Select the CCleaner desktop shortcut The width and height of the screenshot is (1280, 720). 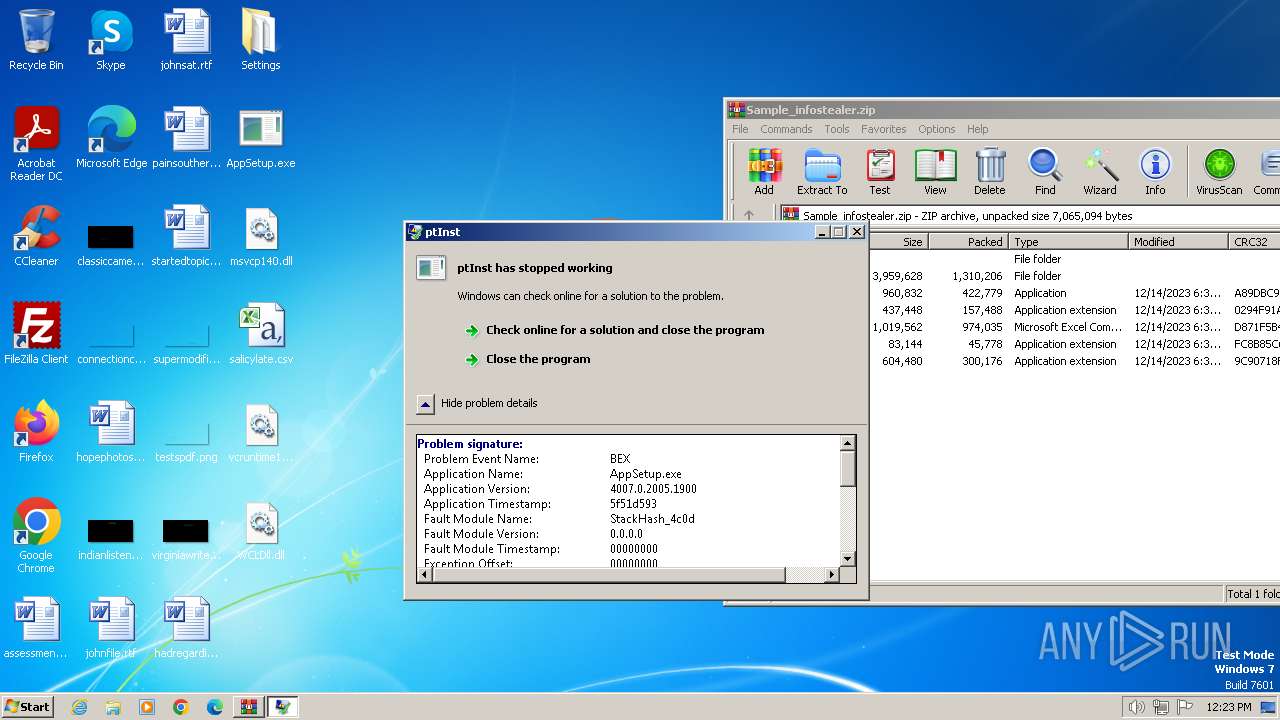[36, 236]
